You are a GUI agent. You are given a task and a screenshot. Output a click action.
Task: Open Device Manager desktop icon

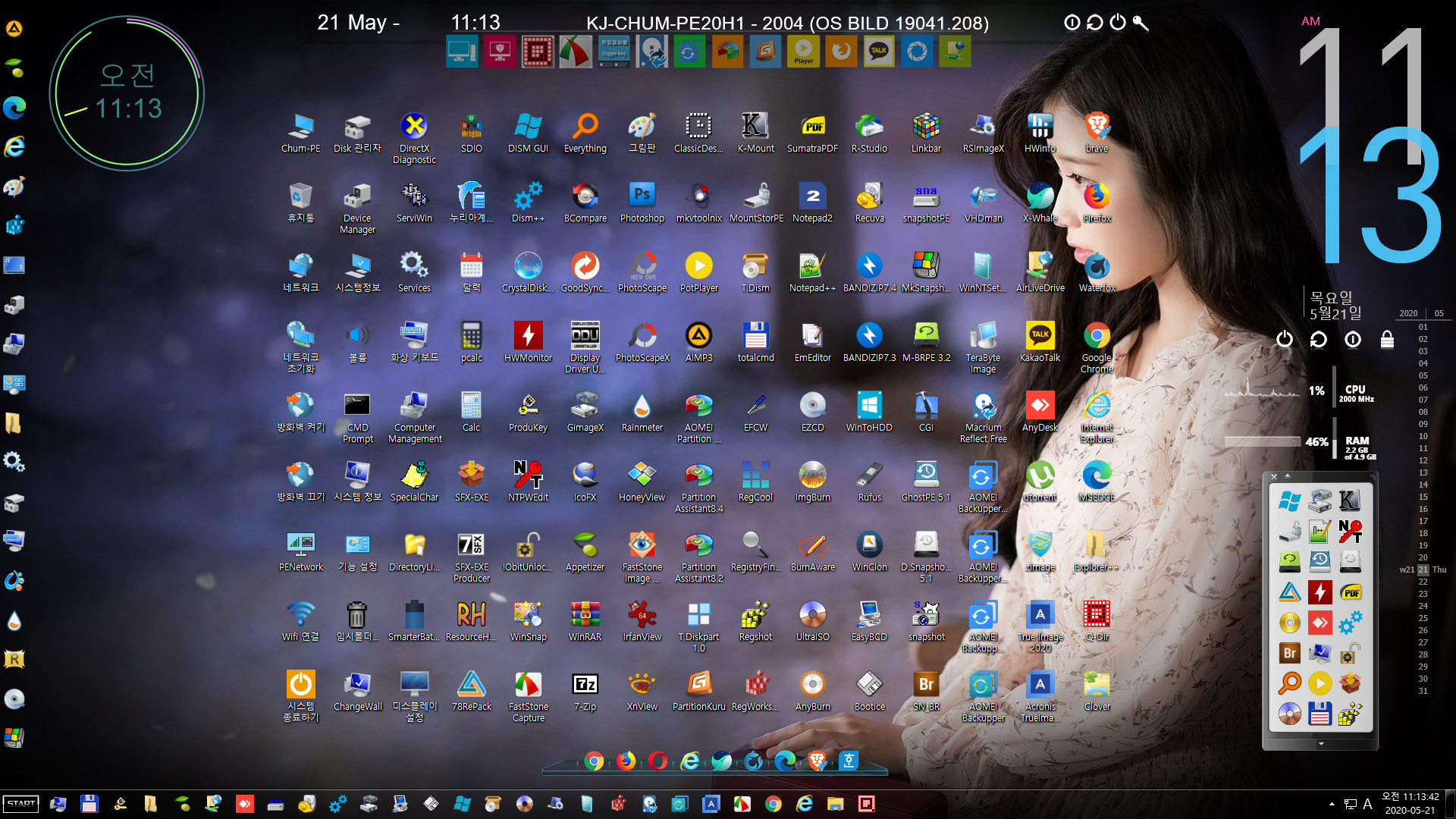(358, 209)
